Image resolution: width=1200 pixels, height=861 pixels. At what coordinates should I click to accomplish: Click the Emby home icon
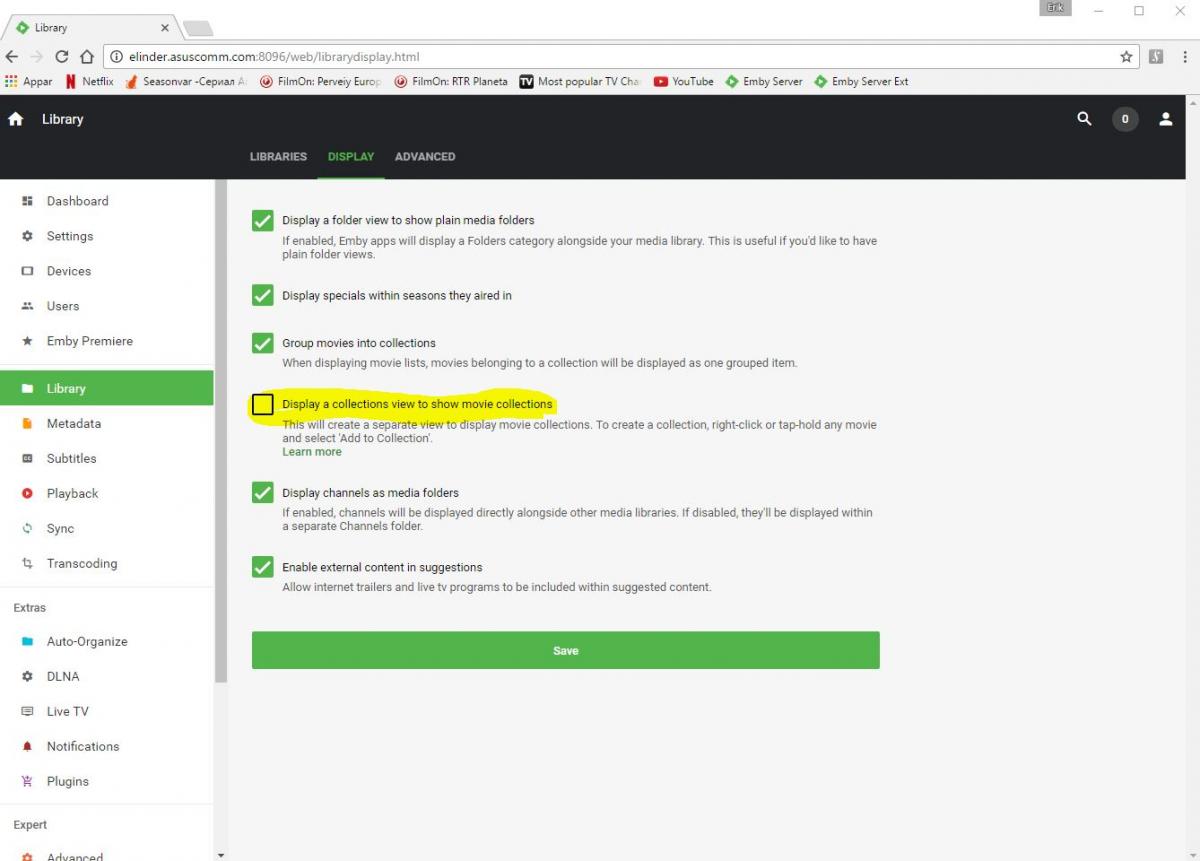[16, 119]
